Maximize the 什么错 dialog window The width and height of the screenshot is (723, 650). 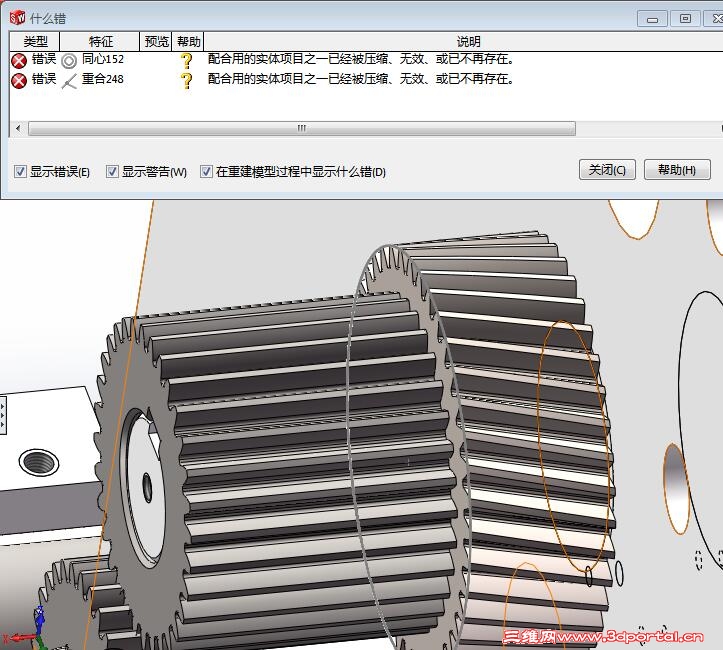(x=685, y=19)
